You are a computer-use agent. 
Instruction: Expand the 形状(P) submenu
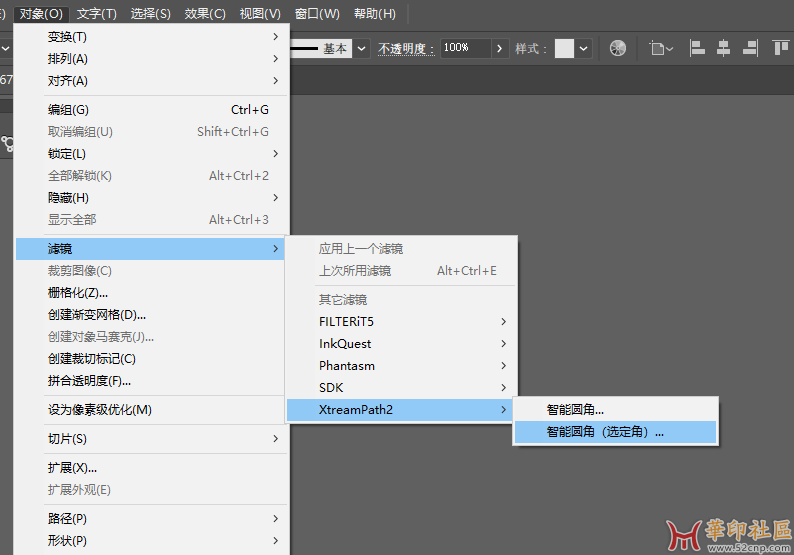150,541
